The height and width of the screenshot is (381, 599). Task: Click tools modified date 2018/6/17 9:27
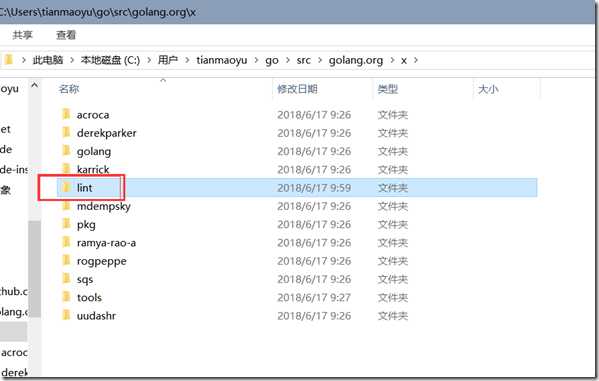(x=314, y=297)
